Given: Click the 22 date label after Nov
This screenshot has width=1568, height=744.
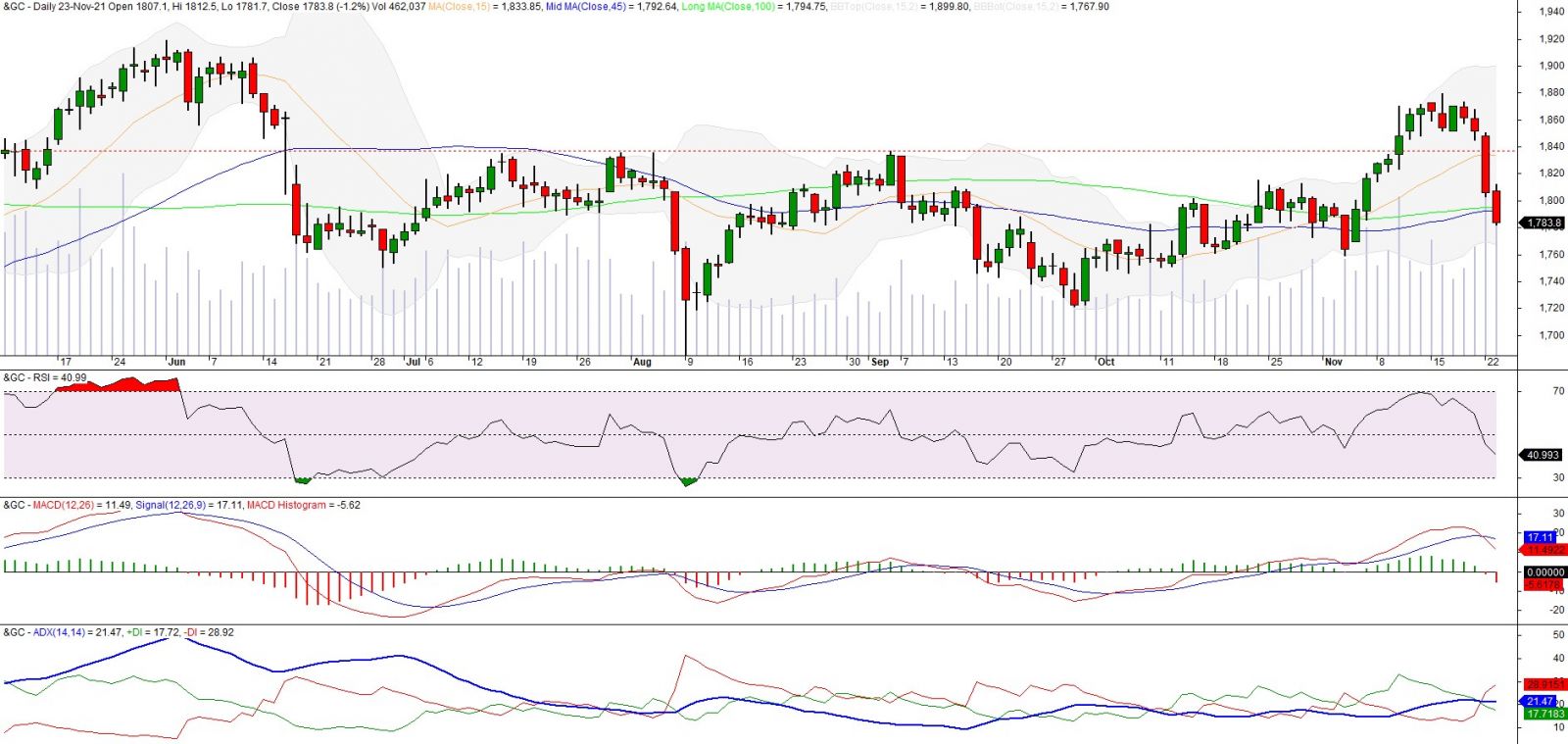Looking at the screenshot, I should pos(1494,362).
